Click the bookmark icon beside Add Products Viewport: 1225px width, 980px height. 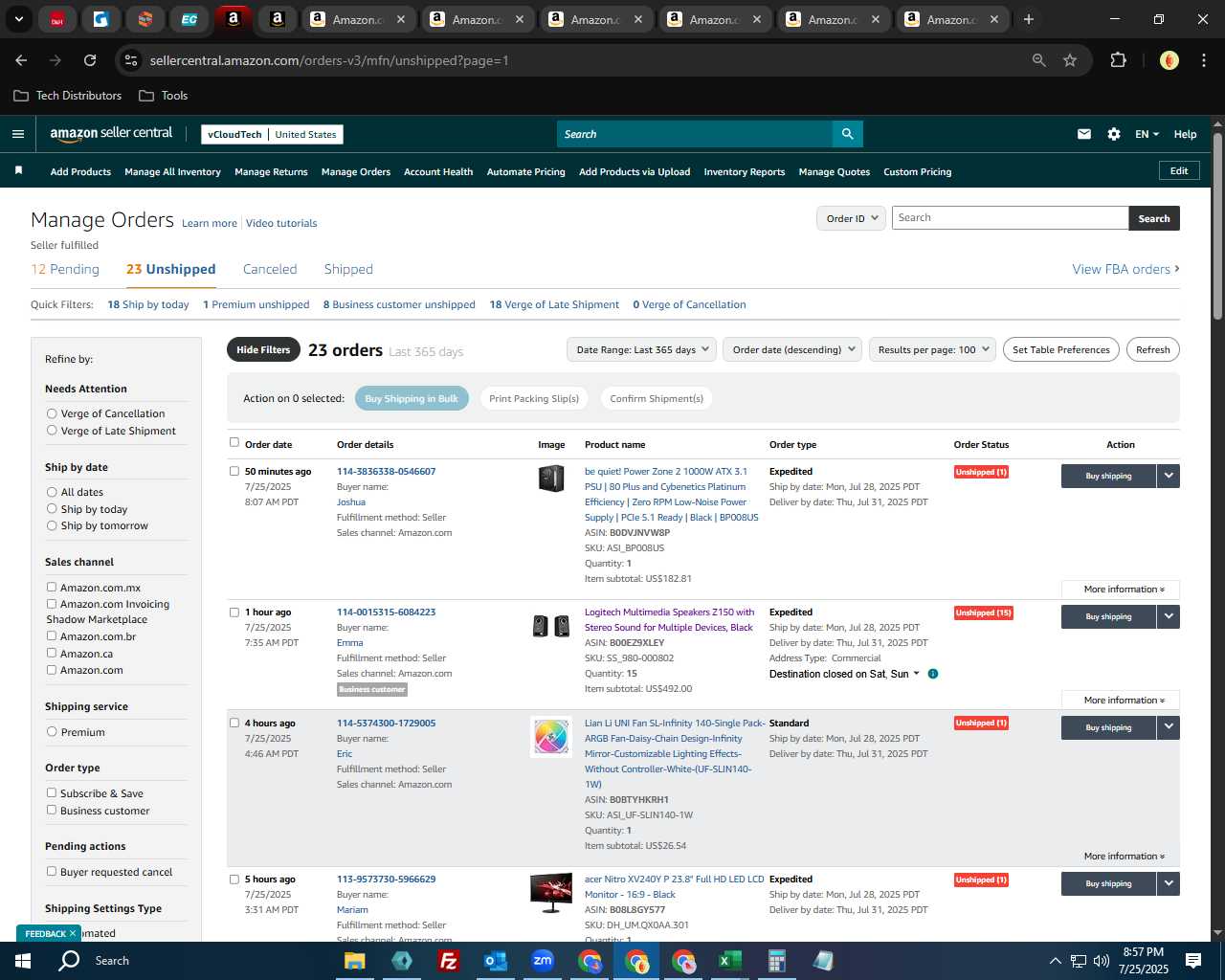point(18,171)
